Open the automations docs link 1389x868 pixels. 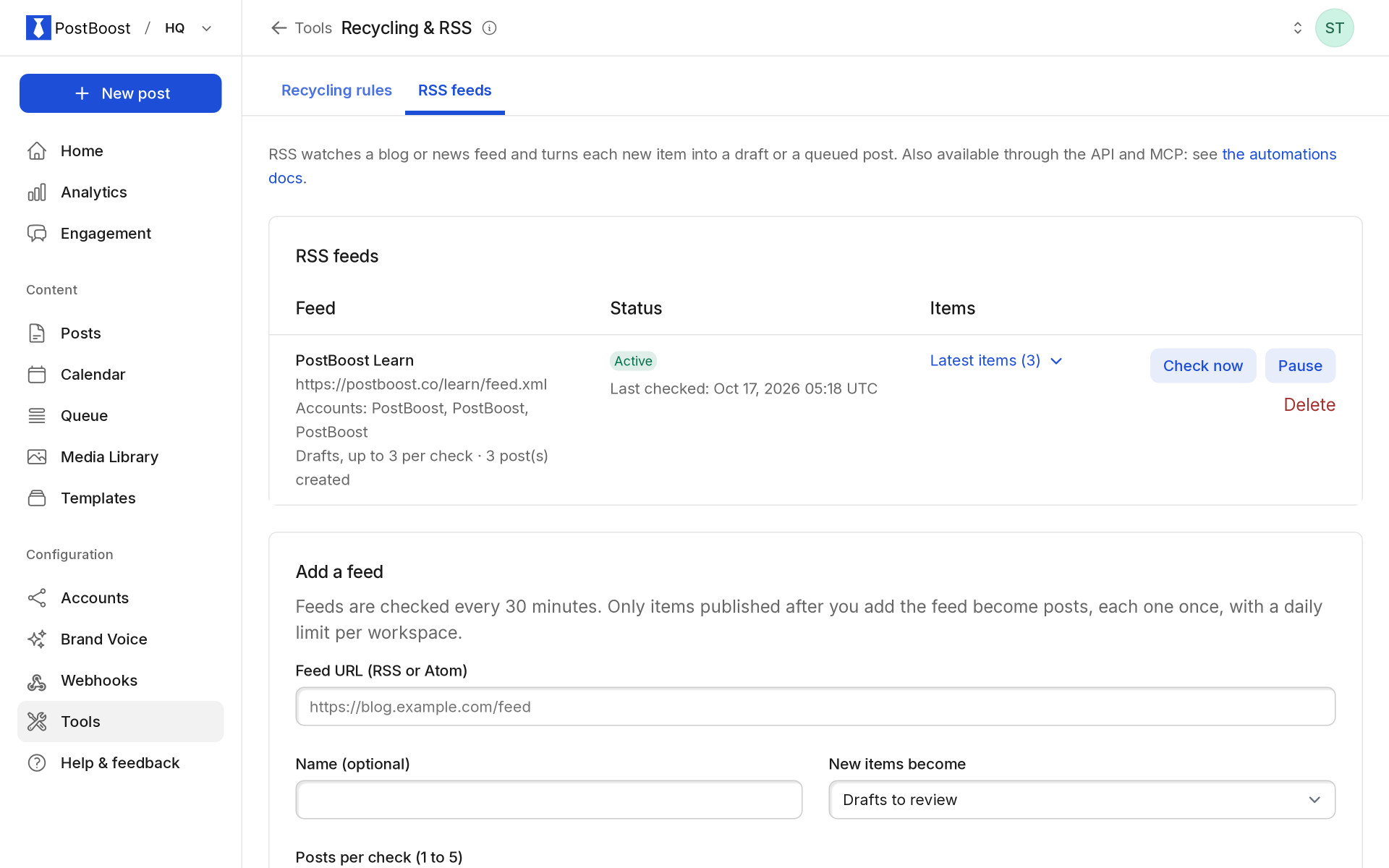(1278, 155)
